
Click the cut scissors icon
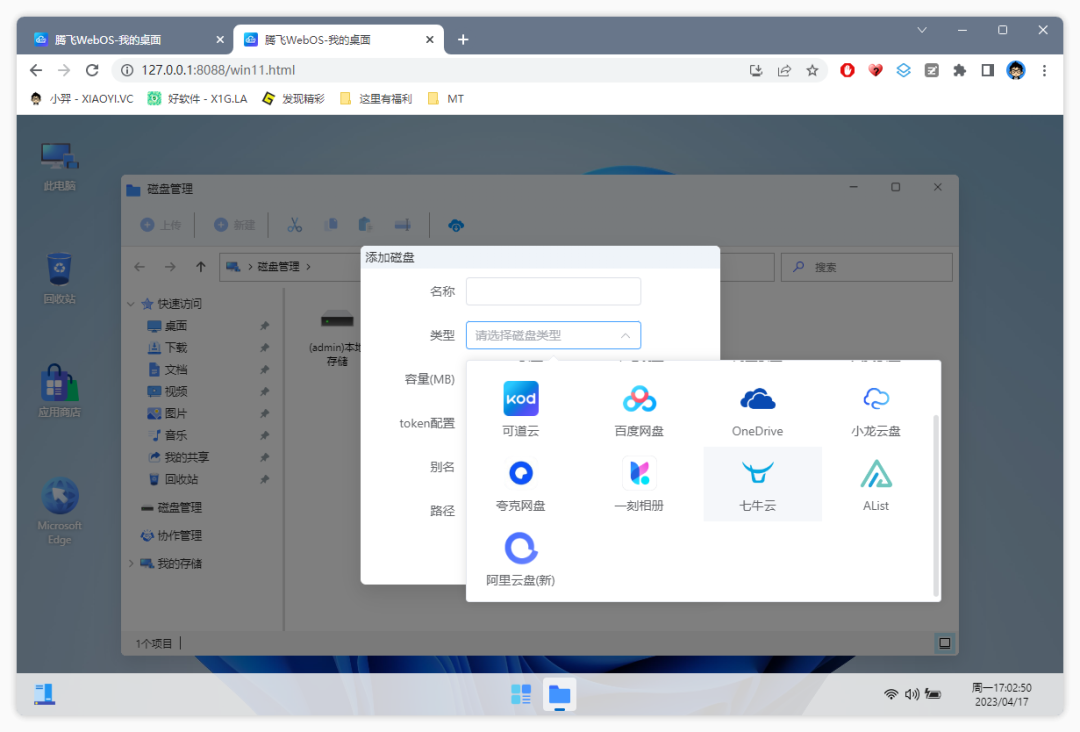295,225
